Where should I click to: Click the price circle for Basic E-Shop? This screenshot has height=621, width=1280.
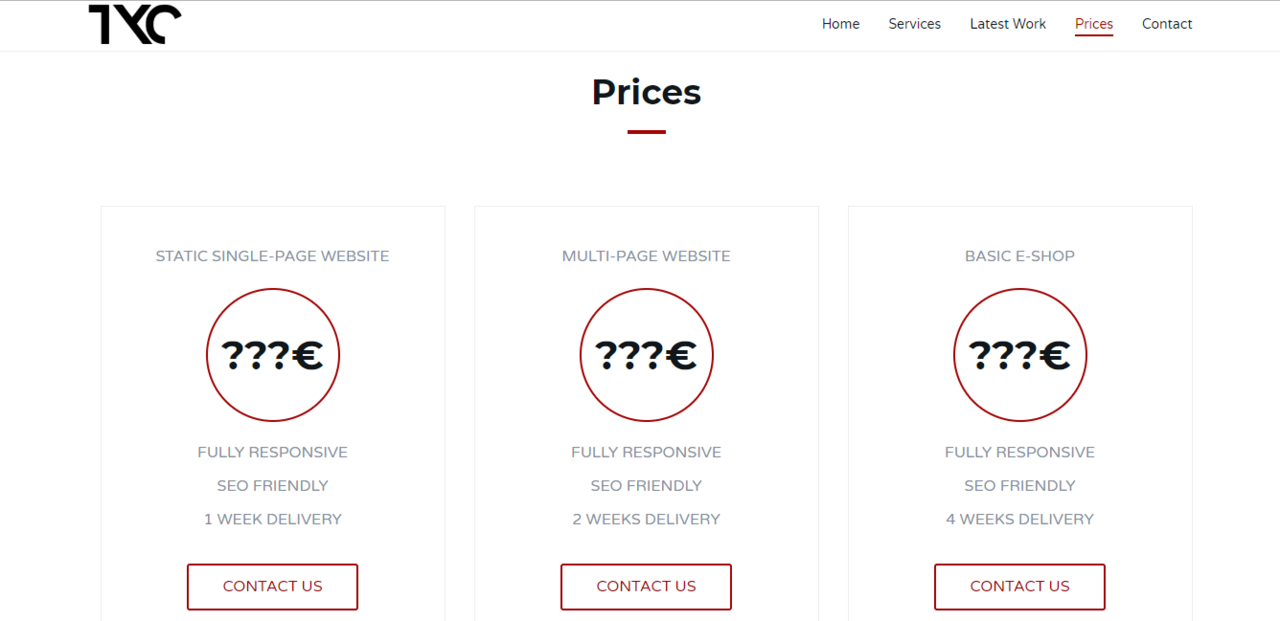point(1020,355)
